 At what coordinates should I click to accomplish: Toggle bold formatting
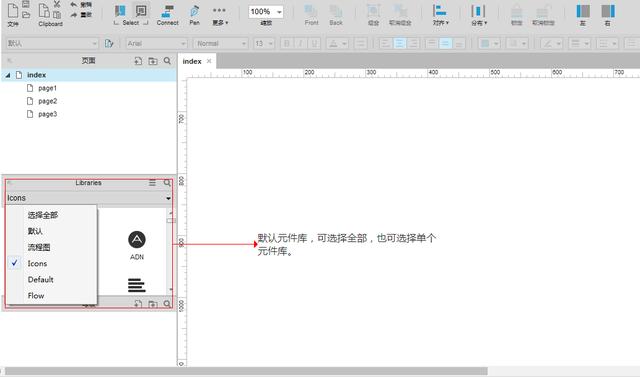point(287,43)
